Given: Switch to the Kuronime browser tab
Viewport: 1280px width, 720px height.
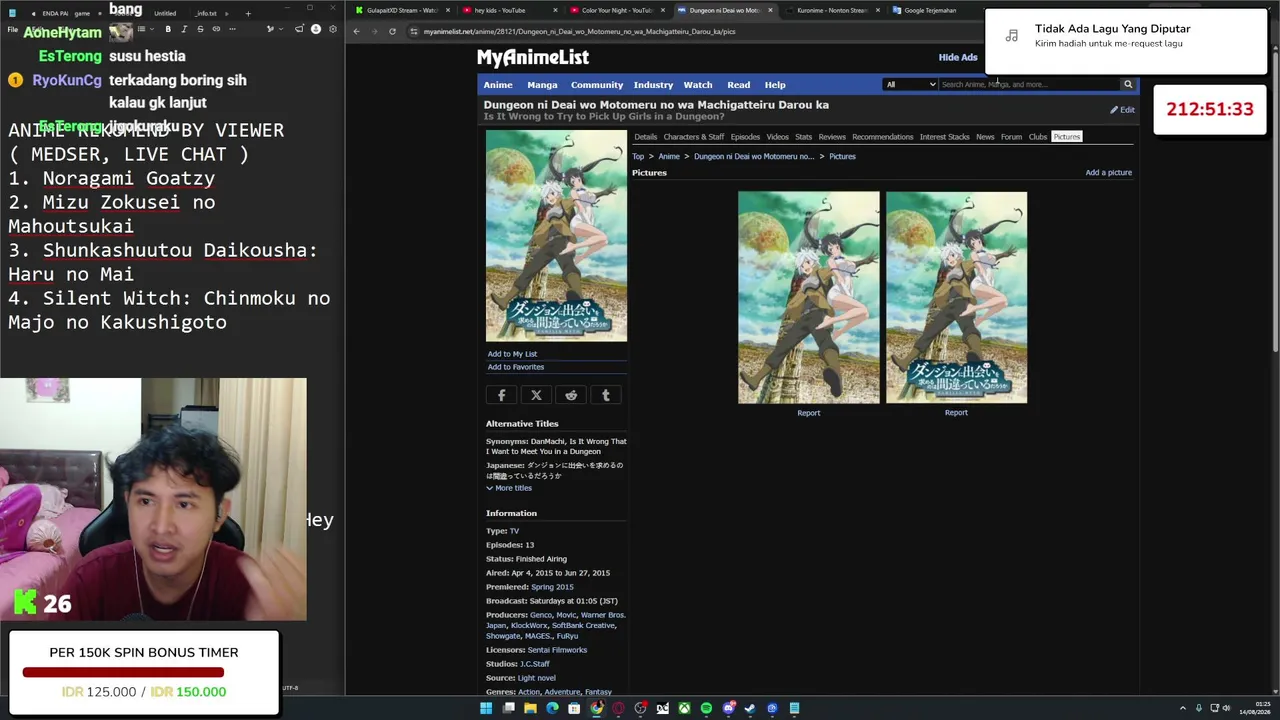Looking at the screenshot, I should 830,10.
